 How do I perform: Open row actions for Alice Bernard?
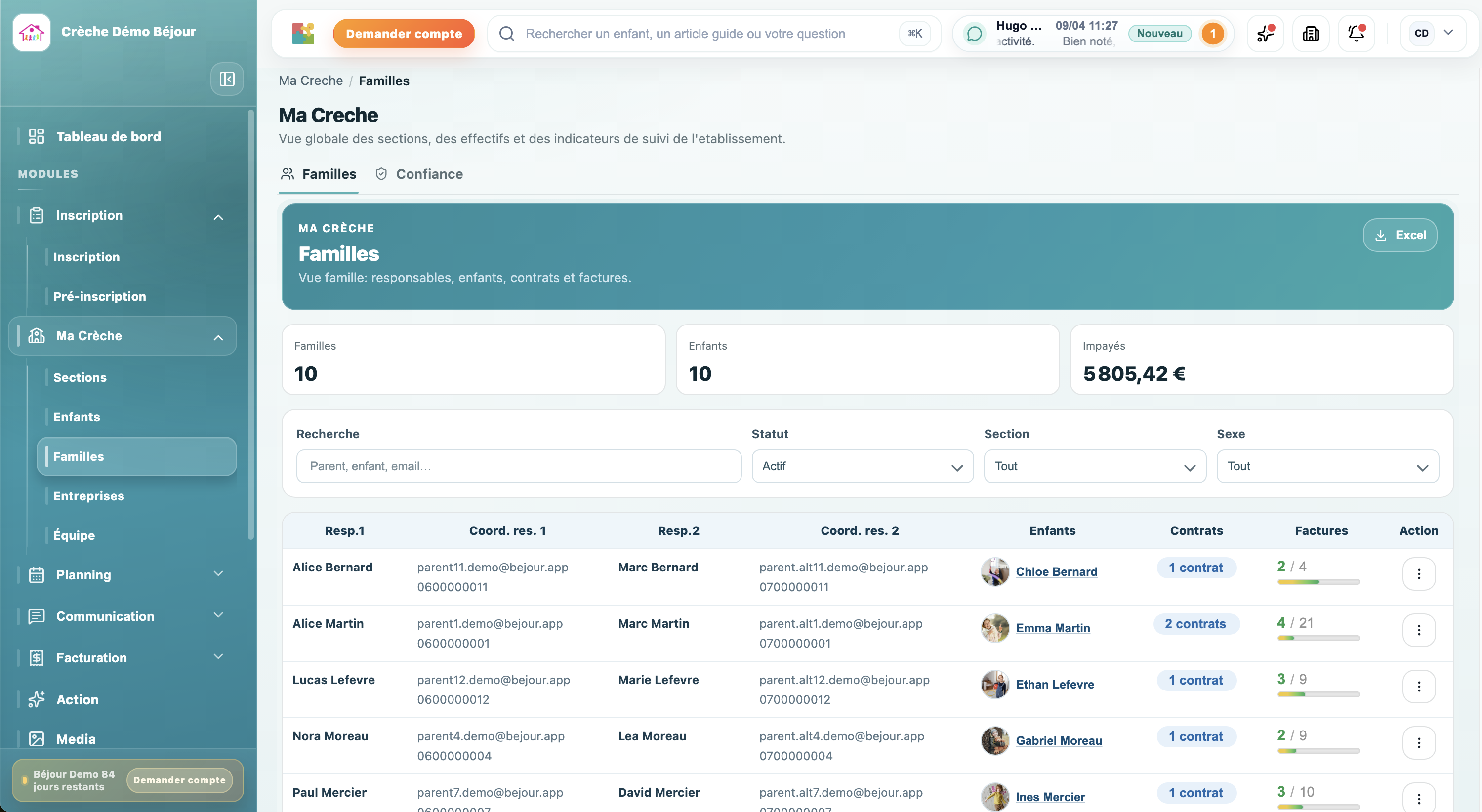[1419, 573]
